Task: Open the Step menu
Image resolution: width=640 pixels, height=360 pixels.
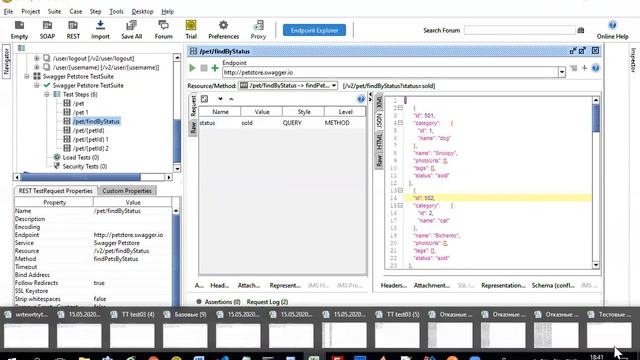Action: (x=96, y=11)
